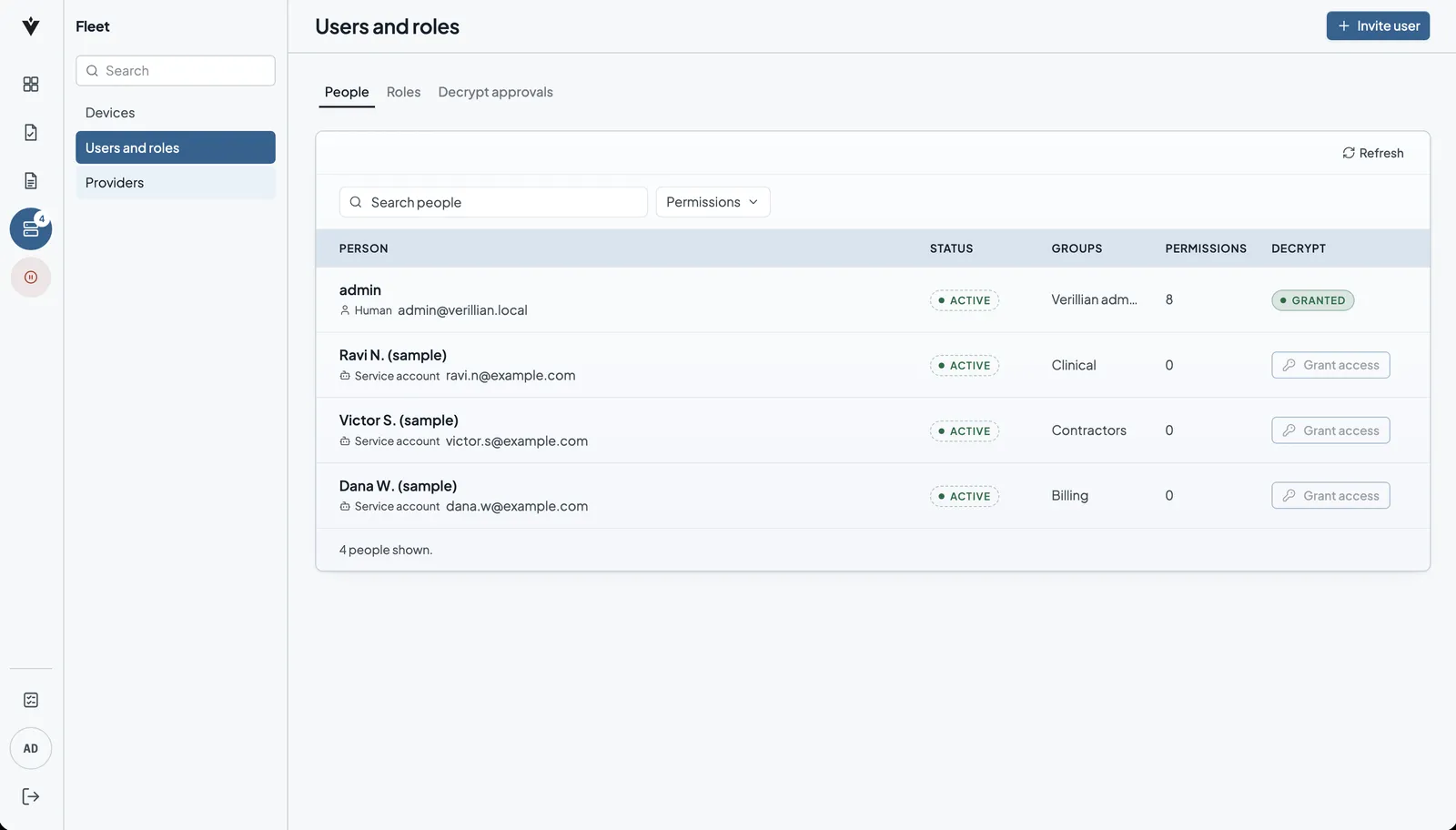The height and width of the screenshot is (830, 1456).
Task: Open Devices in Fleet menu
Action: pos(176,113)
